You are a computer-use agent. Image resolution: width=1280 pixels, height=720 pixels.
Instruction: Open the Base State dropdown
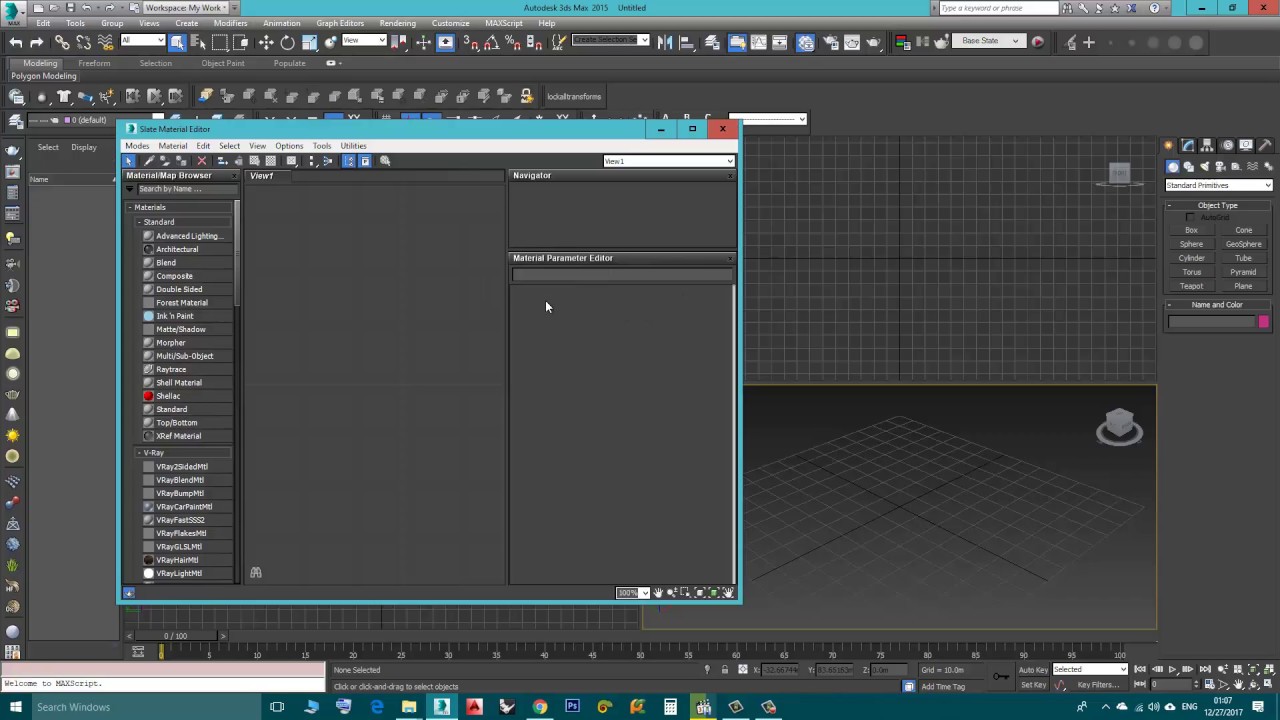click(x=988, y=41)
